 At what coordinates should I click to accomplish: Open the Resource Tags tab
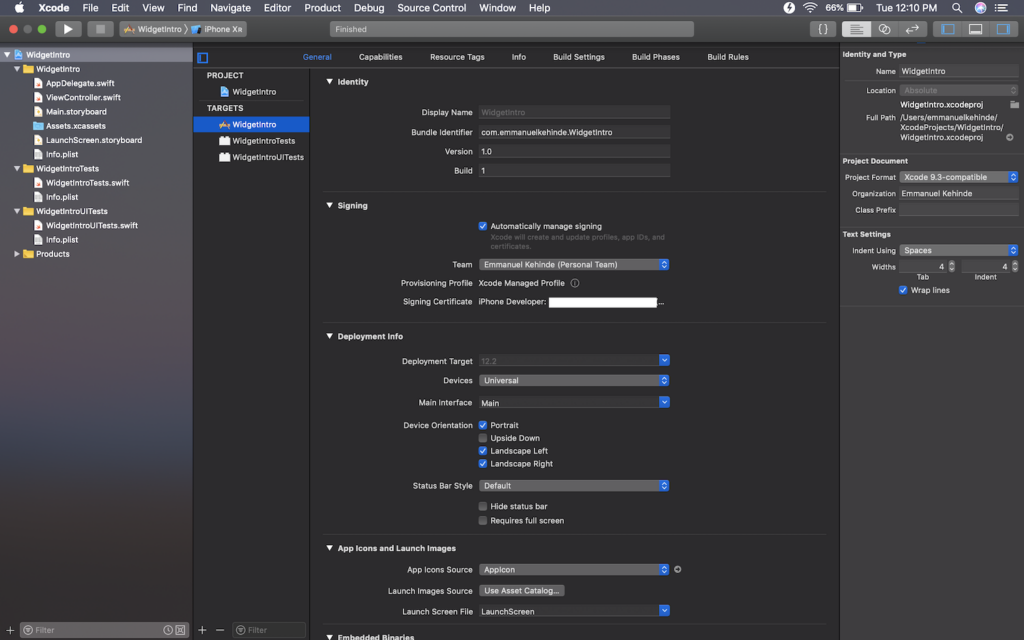(x=457, y=57)
